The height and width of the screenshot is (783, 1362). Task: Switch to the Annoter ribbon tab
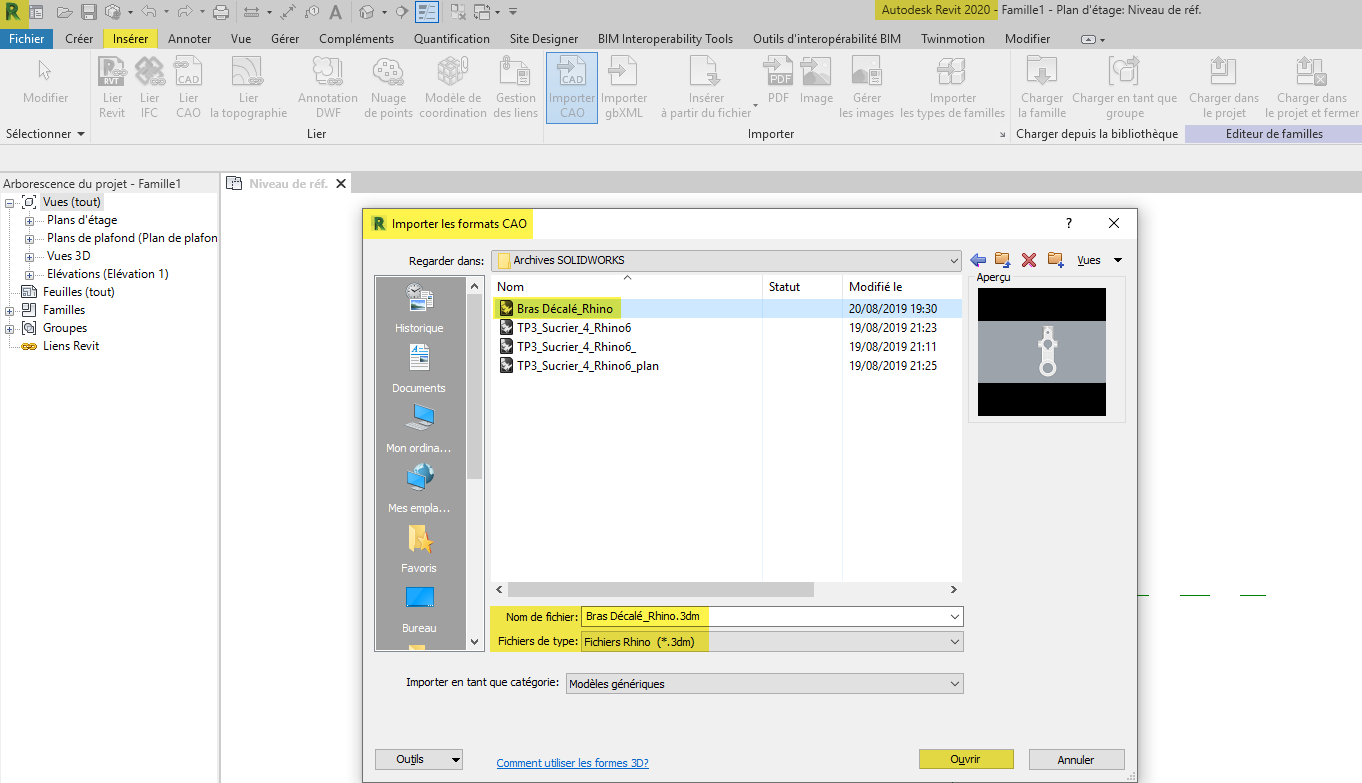190,38
